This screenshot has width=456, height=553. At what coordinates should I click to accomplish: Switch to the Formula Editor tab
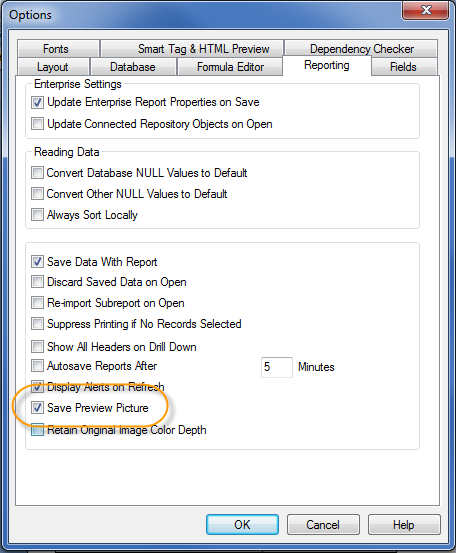coord(230,67)
